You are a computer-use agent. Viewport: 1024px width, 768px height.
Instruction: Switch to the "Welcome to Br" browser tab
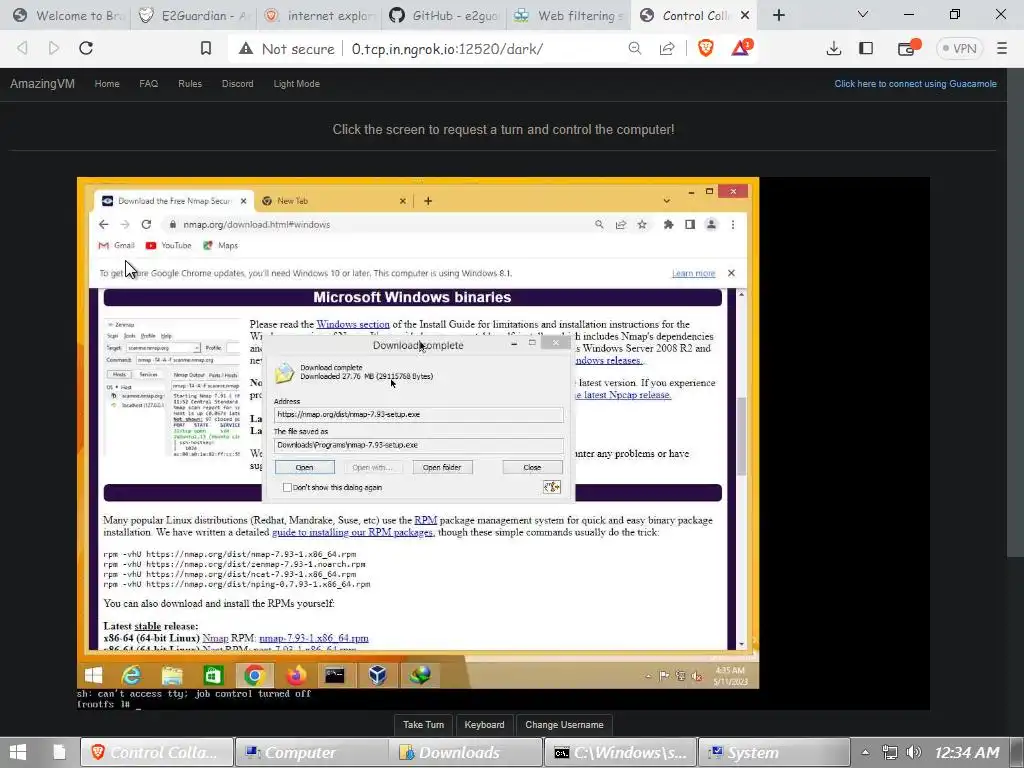67,15
